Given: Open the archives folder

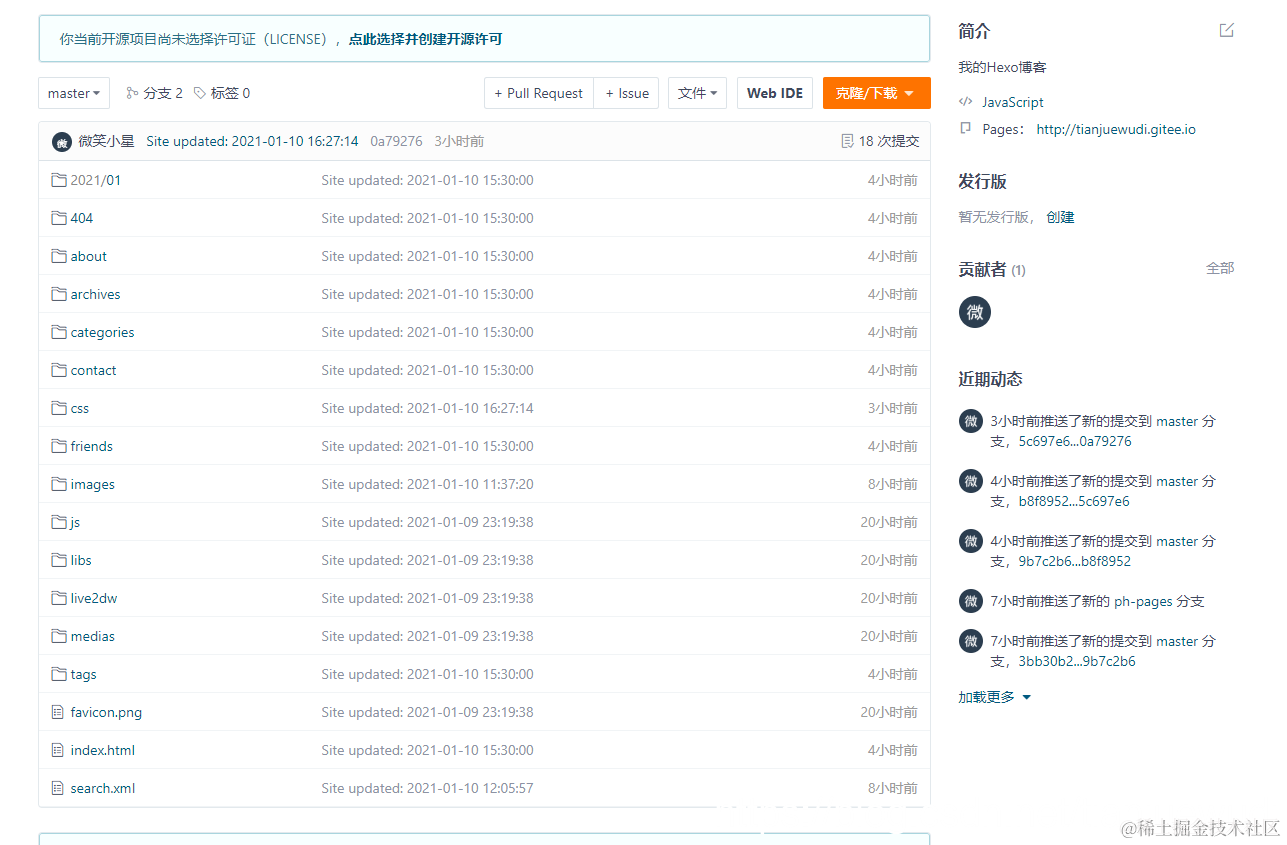Looking at the screenshot, I should (95, 294).
